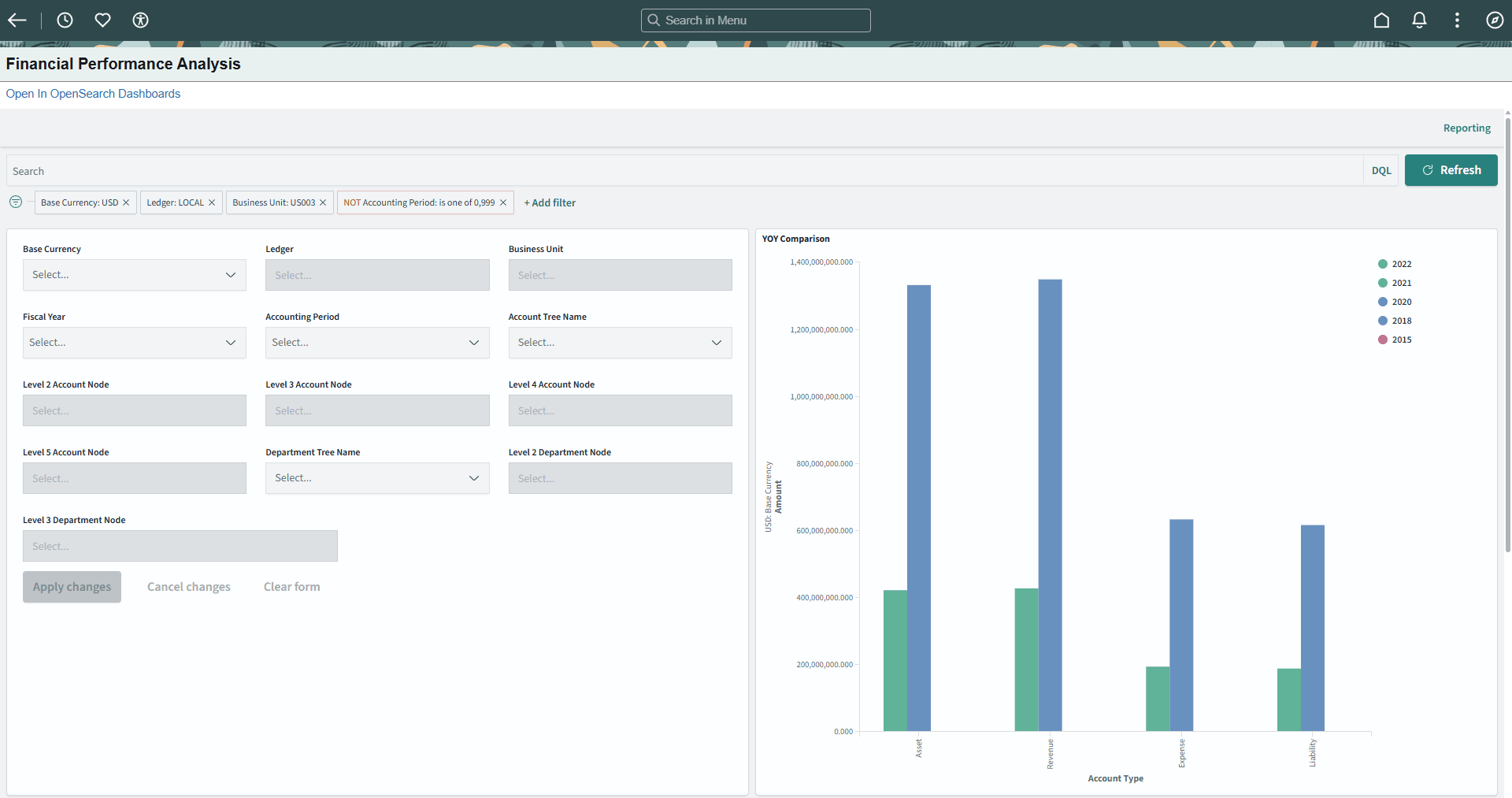Expand the Accounting Period selector
Image resolution: width=1512 pixels, height=798 pixels.
pos(376,342)
